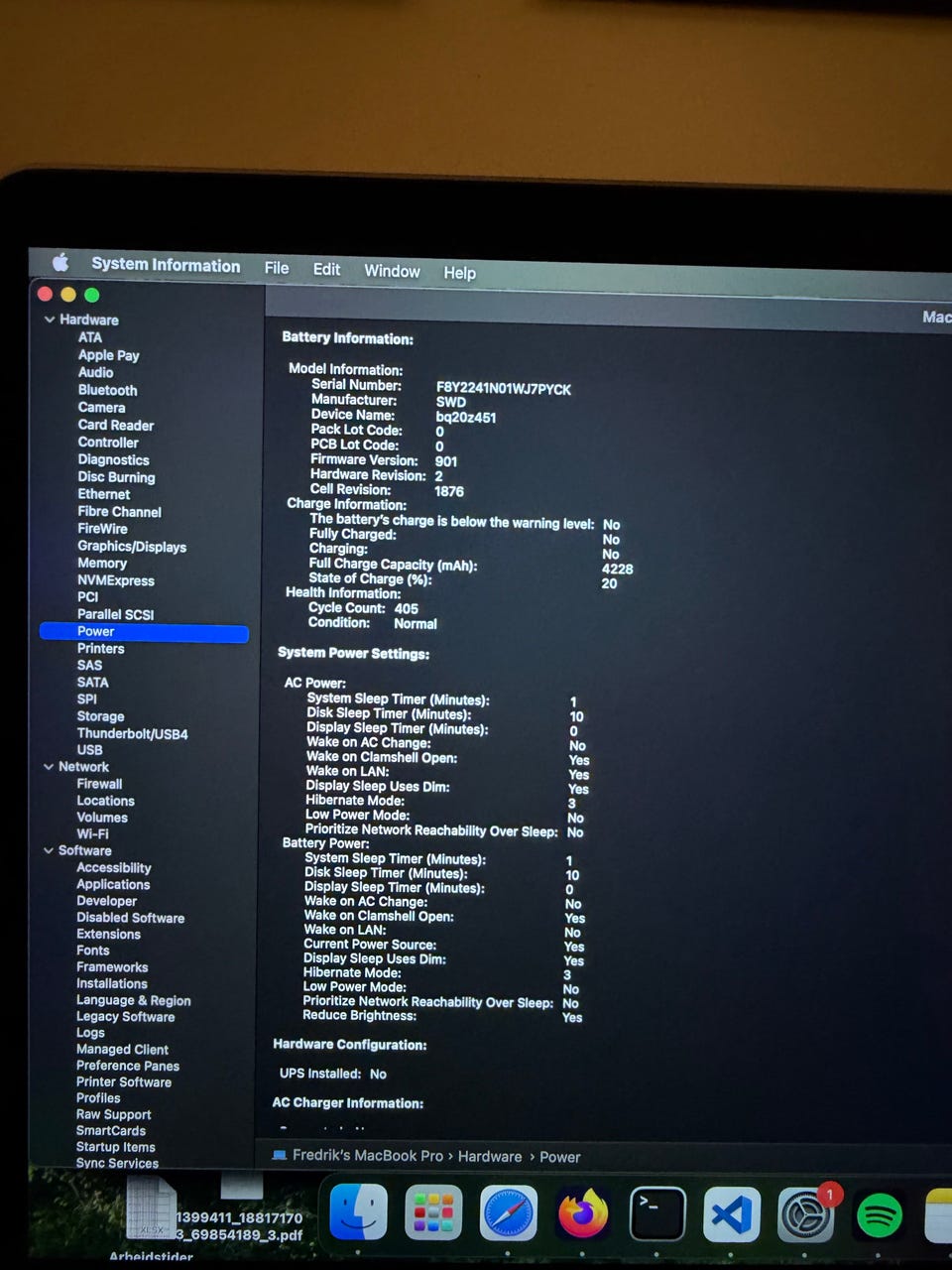Select the highlighted Power sidebar item
This screenshot has height=1270, width=952.
point(144,632)
